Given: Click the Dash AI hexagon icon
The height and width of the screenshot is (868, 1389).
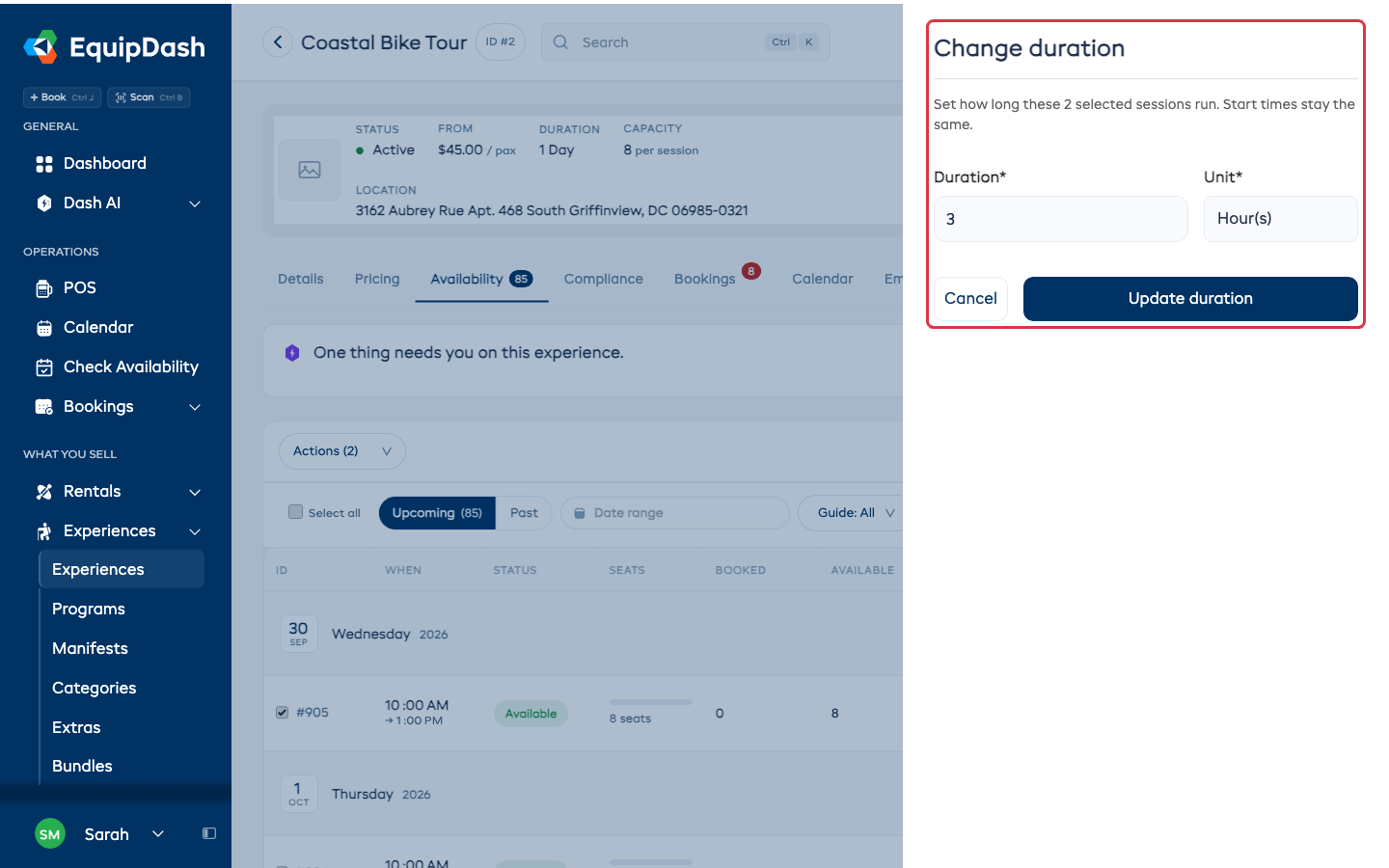Looking at the screenshot, I should point(44,203).
